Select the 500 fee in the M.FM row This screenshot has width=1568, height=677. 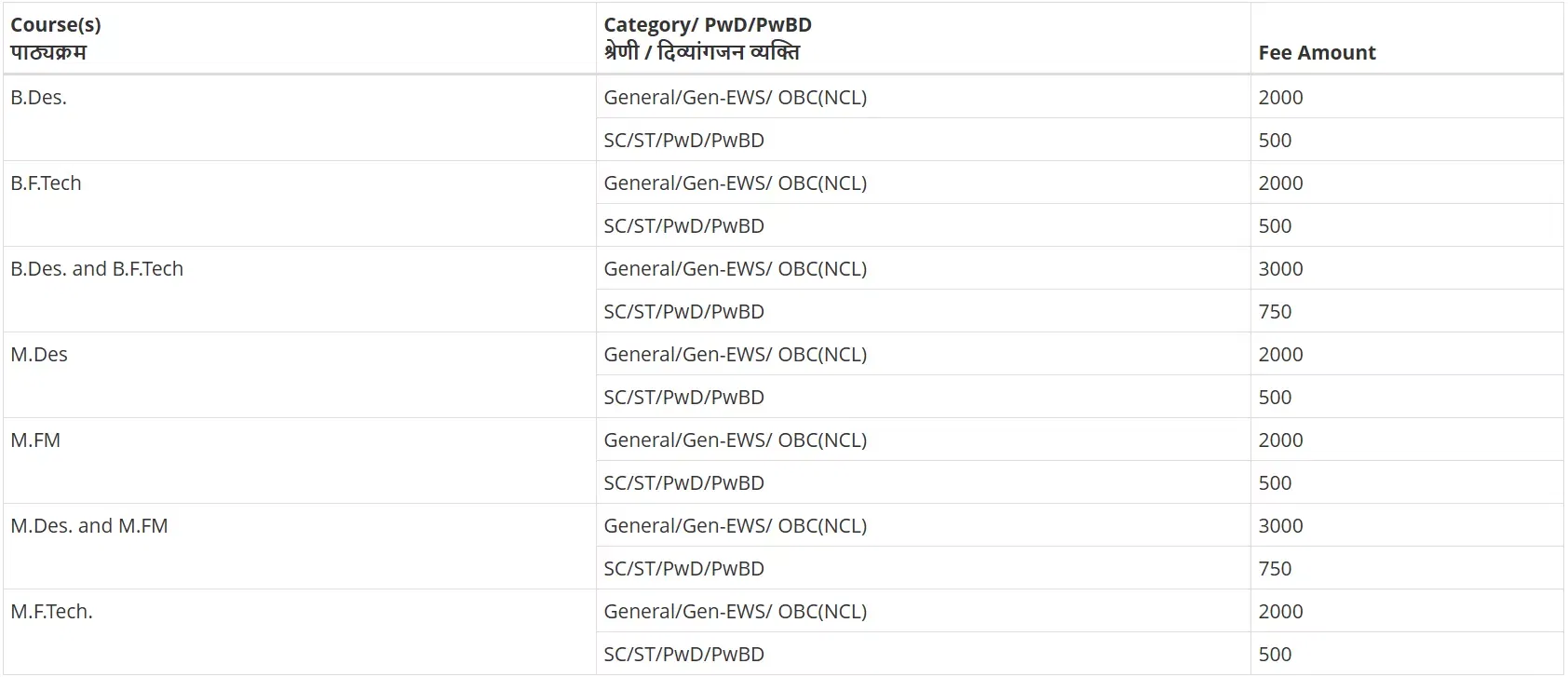pyautogui.click(x=1276, y=483)
